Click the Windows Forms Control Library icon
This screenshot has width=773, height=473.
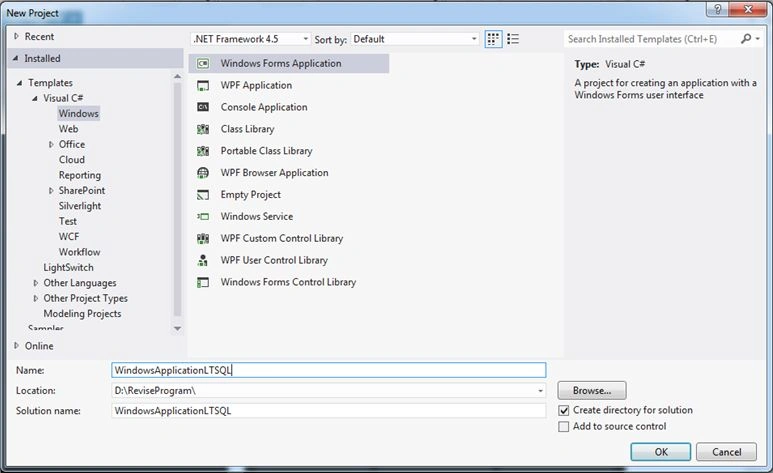(x=203, y=282)
